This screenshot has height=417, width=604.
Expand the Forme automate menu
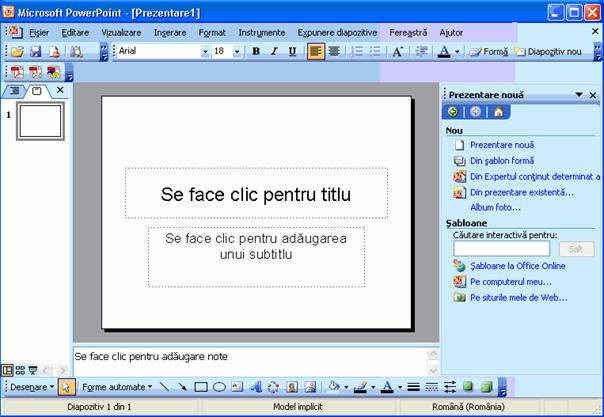[117, 387]
